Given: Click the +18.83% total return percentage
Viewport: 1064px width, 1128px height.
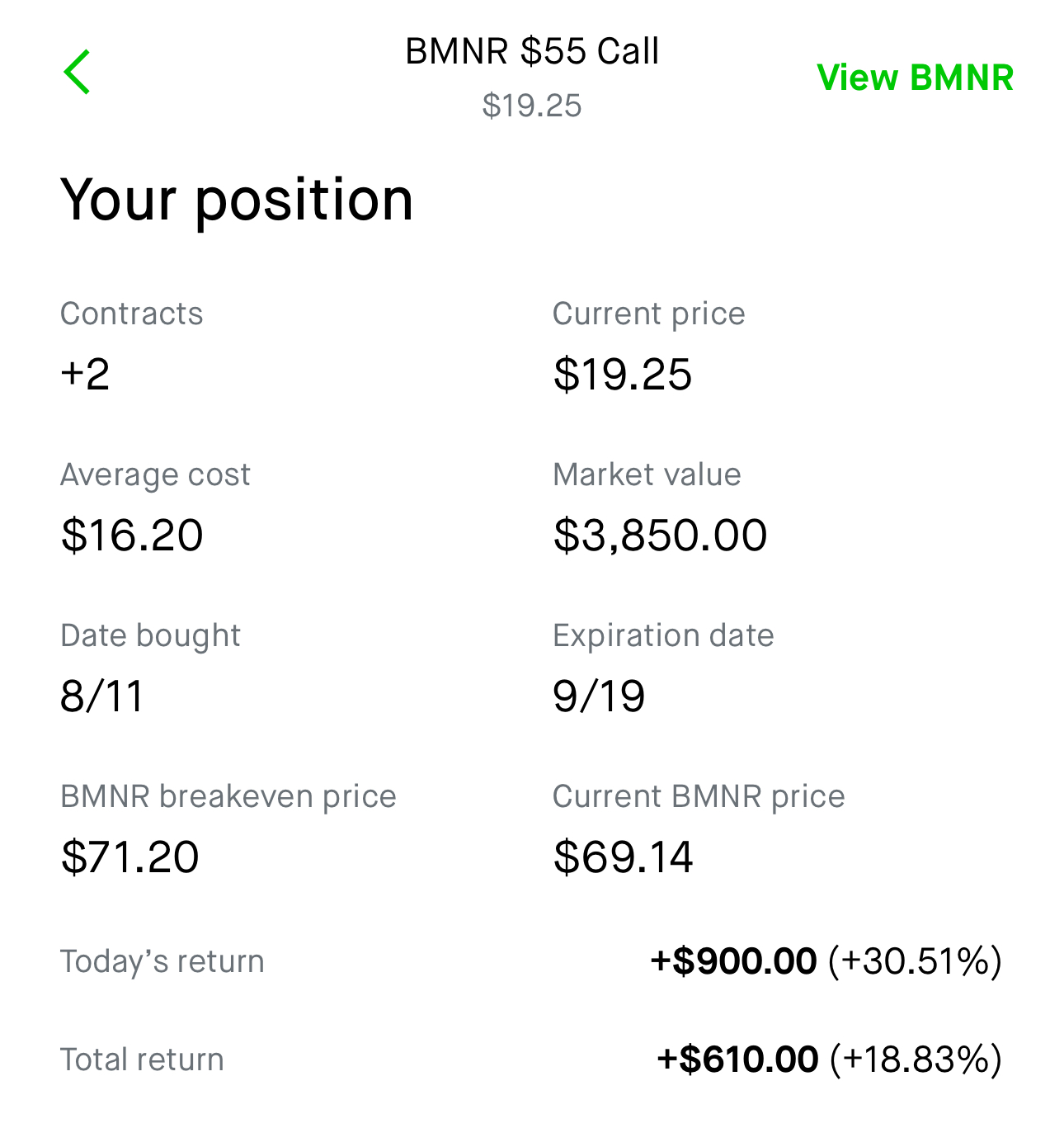Looking at the screenshot, I should point(916,1060).
